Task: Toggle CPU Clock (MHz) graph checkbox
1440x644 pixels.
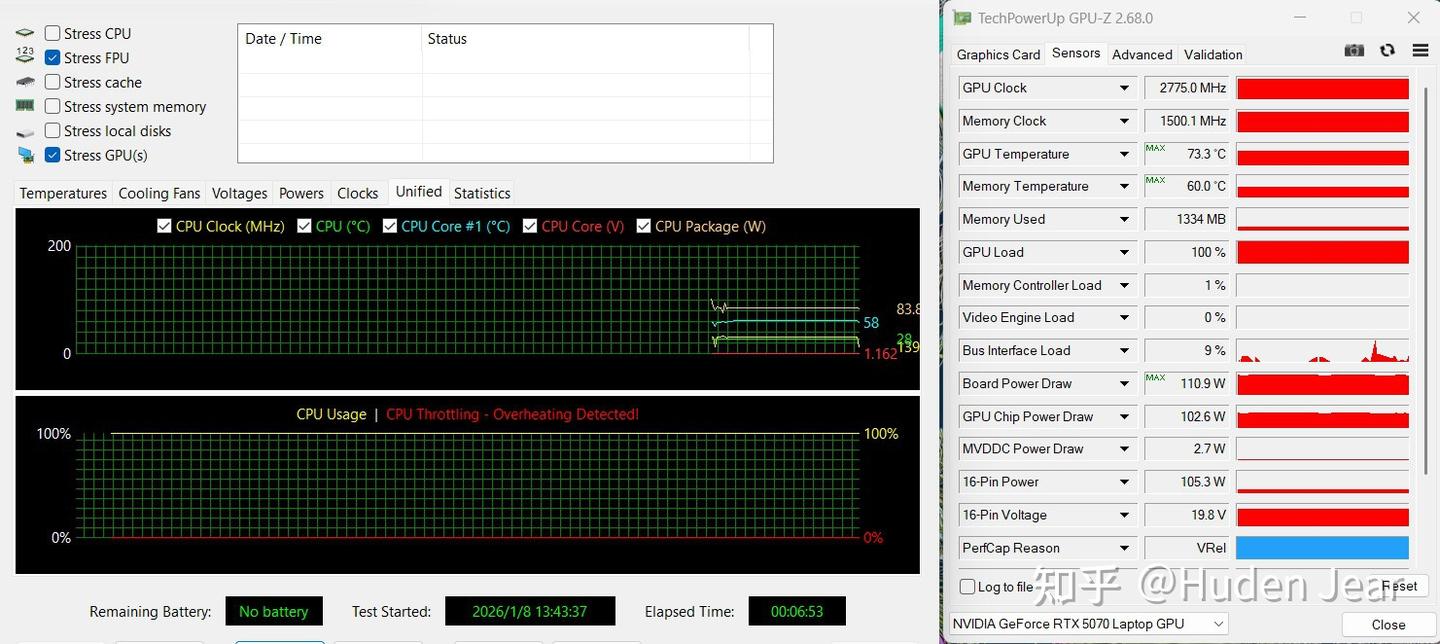Action: 164,226
